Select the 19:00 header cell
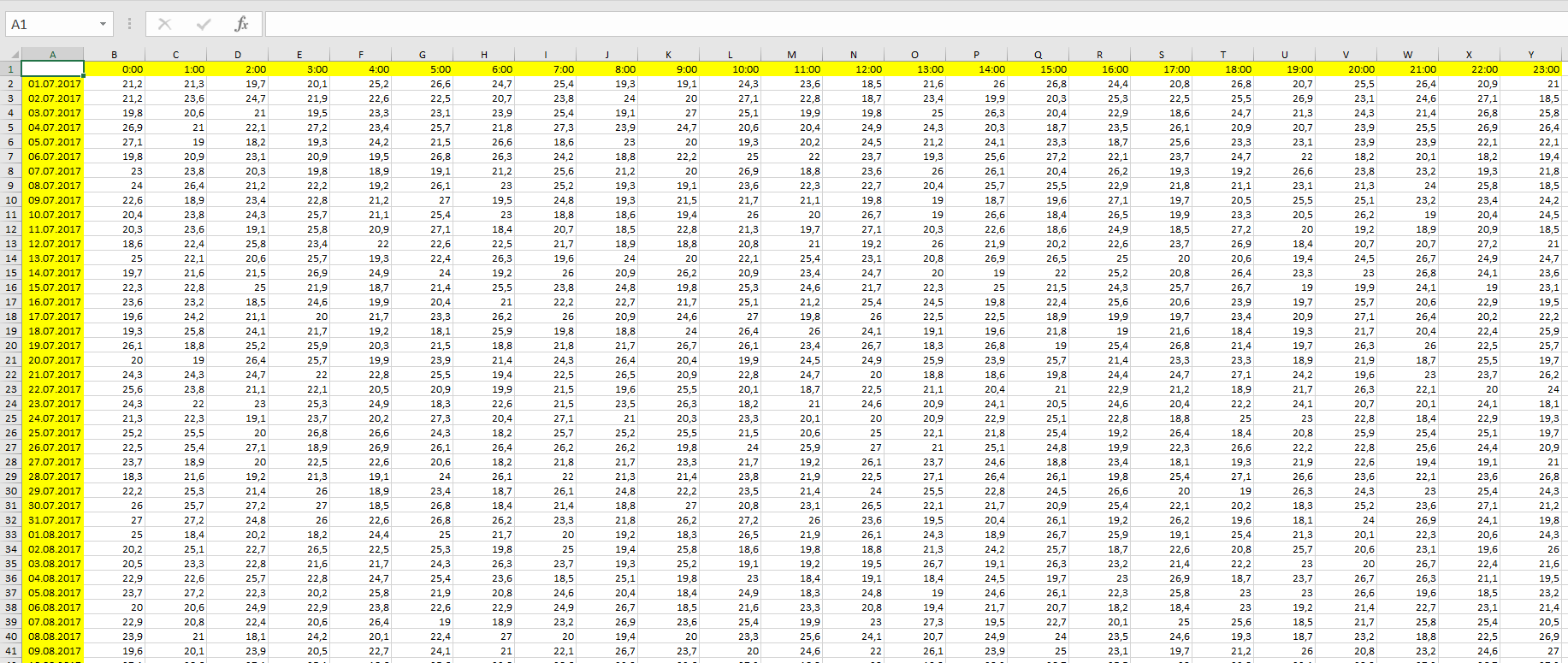Screen dimensions: 1568x663 point(1285,69)
